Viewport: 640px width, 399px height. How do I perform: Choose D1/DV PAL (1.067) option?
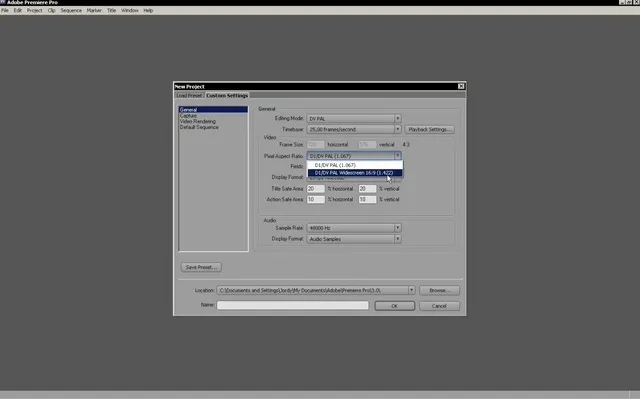point(355,165)
